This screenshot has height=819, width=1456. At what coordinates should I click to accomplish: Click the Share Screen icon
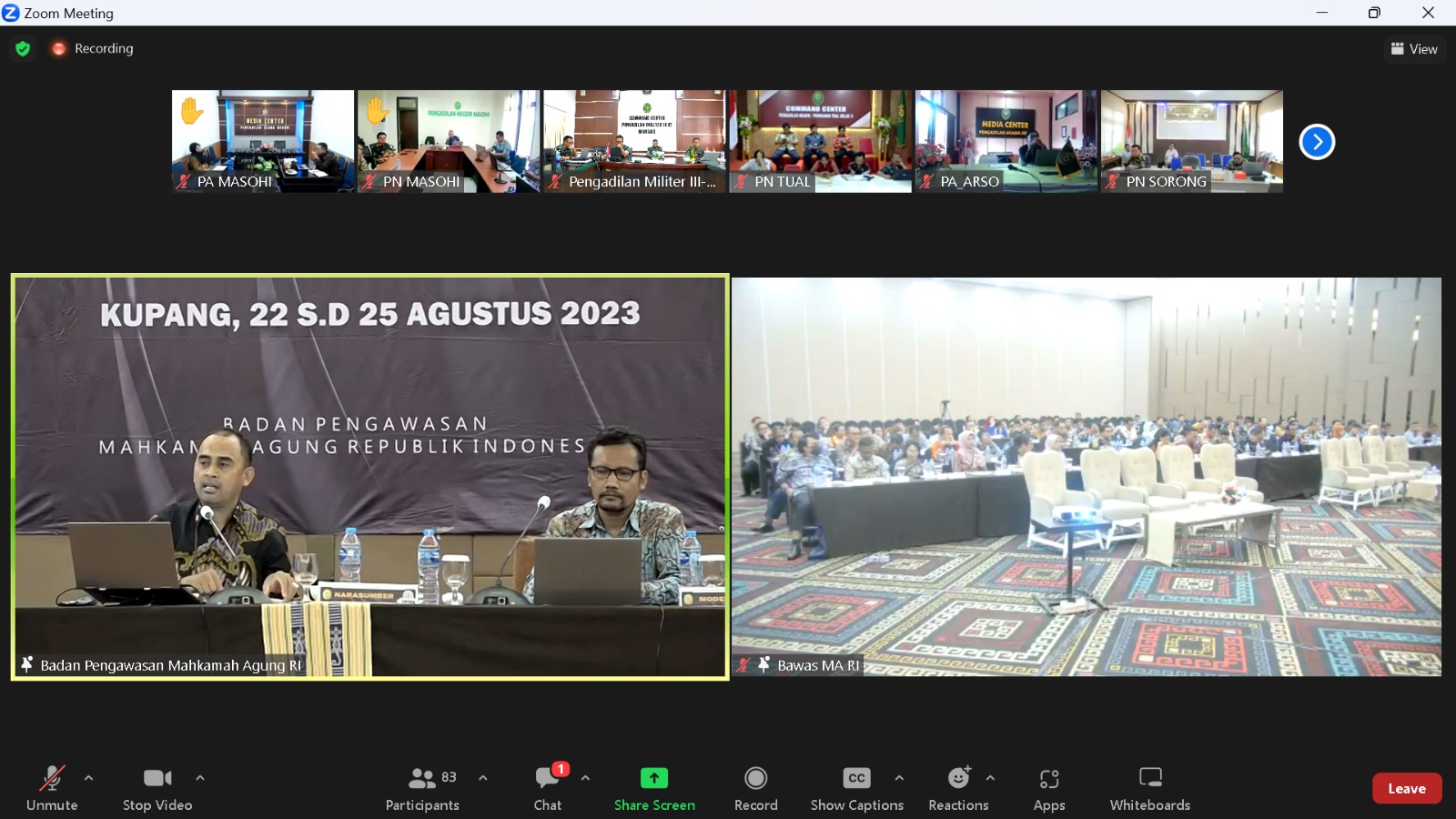coord(653,779)
